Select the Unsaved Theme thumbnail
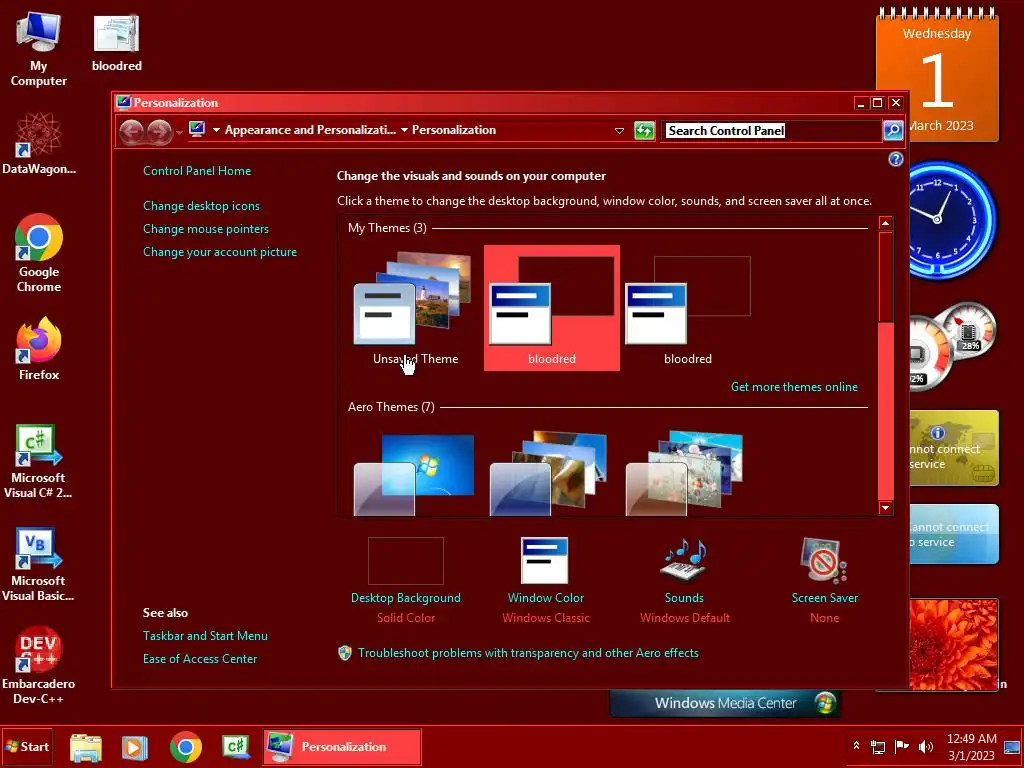The image size is (1024, 768). (x=415, y=308)
